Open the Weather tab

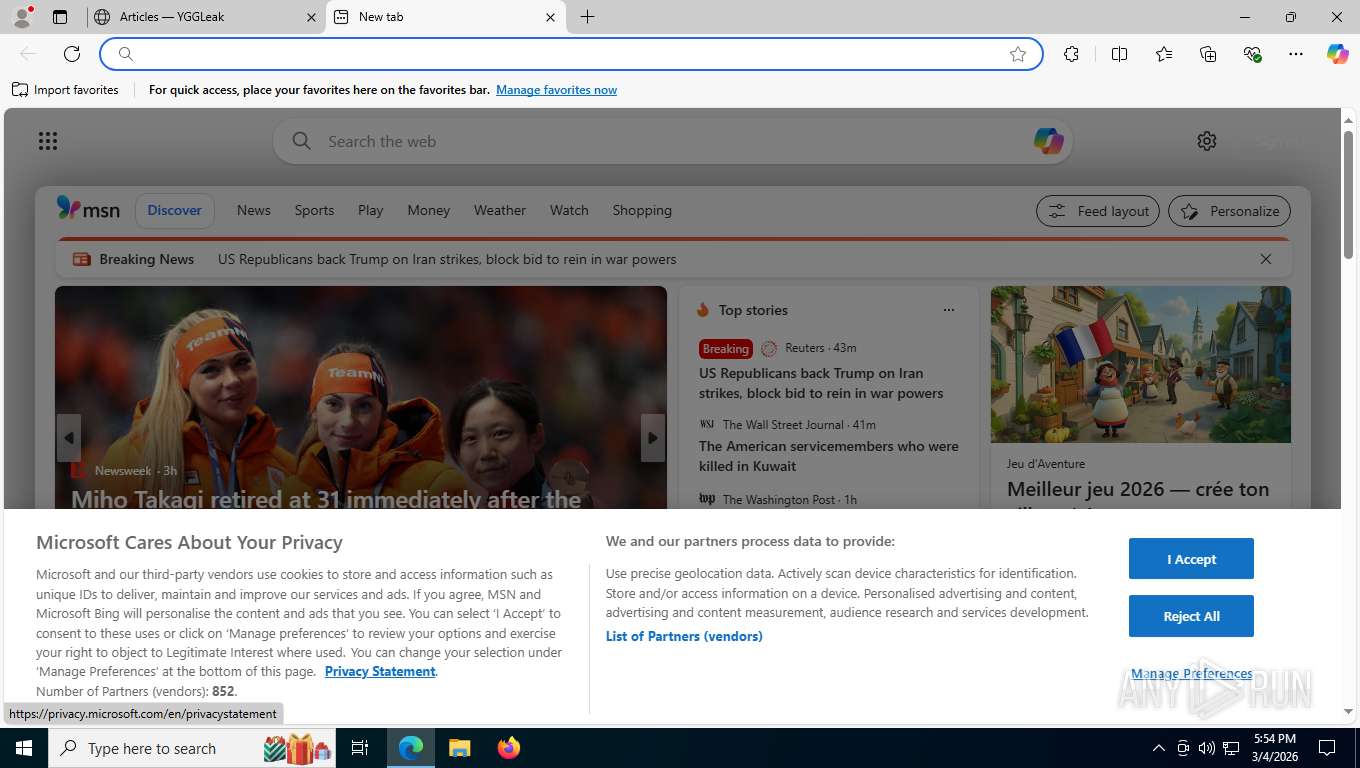pos(499,210)
